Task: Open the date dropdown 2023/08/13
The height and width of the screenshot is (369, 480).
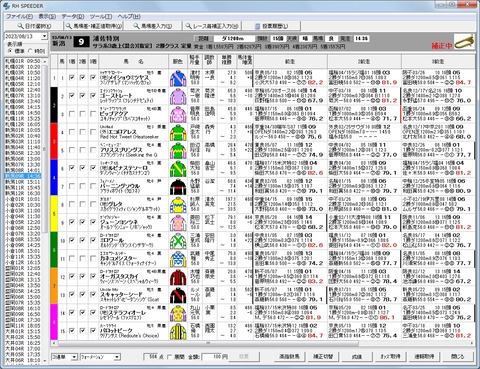Action: pyautogui.click(x=44, y=36)
